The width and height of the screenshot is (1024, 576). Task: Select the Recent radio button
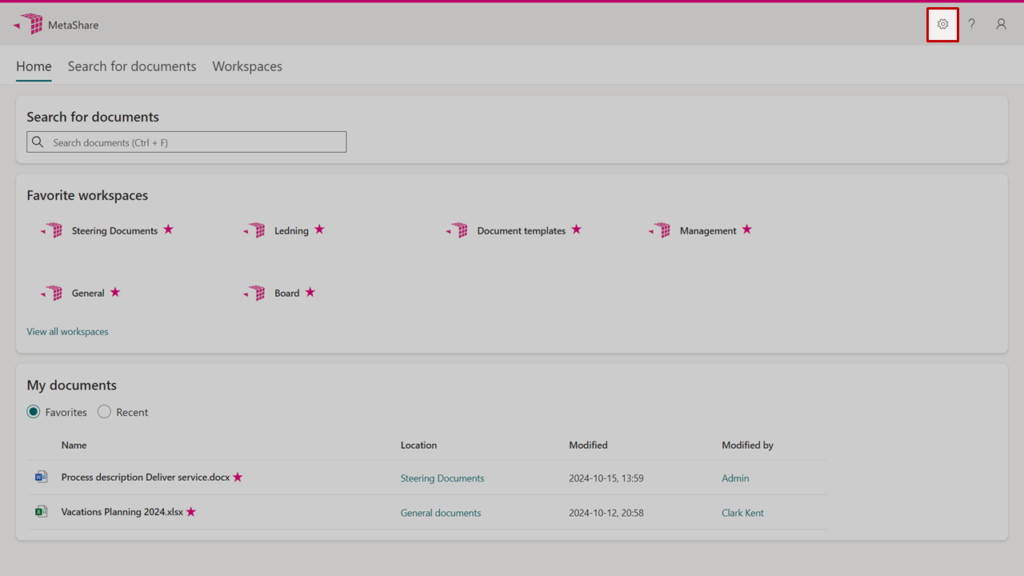click(104, 412)
